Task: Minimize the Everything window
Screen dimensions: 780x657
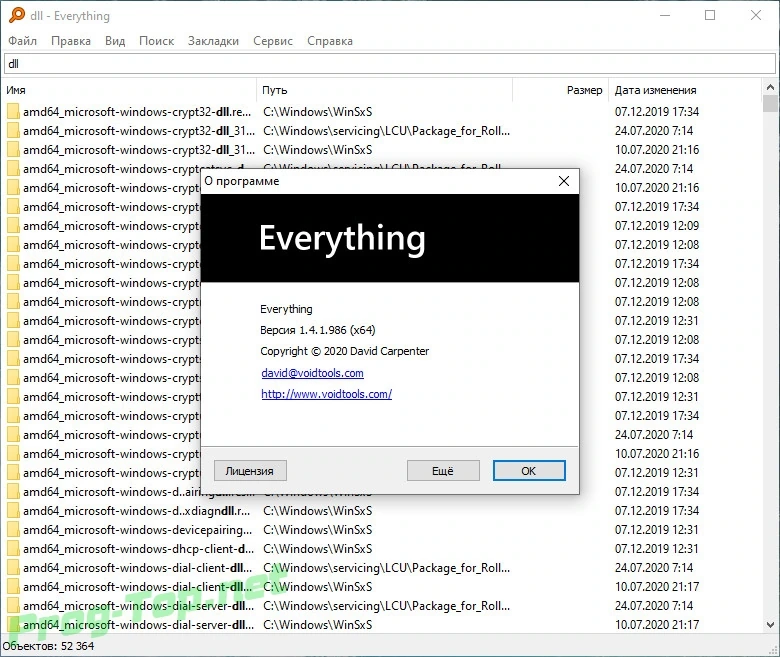Action: point(665,15)
